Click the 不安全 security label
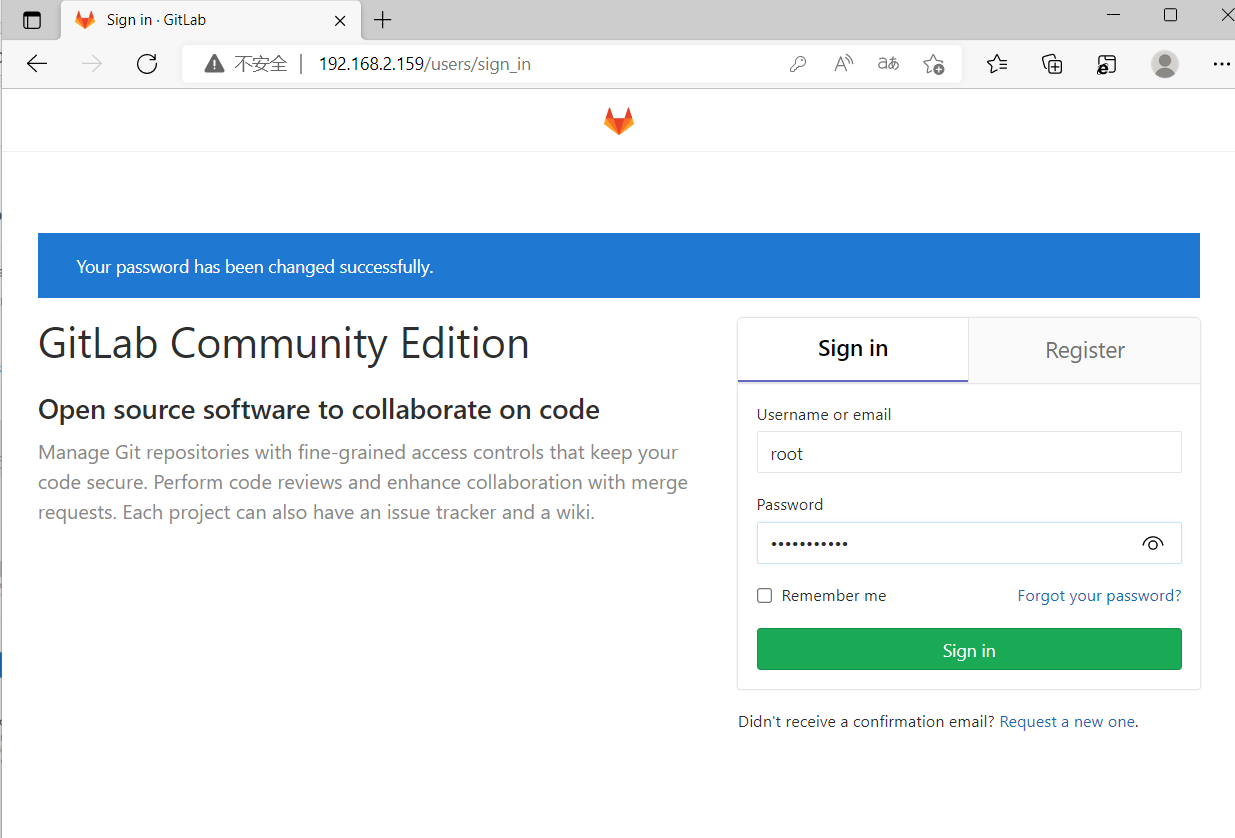The height and width of the screenshot is (838, 1235). [261, 64]
